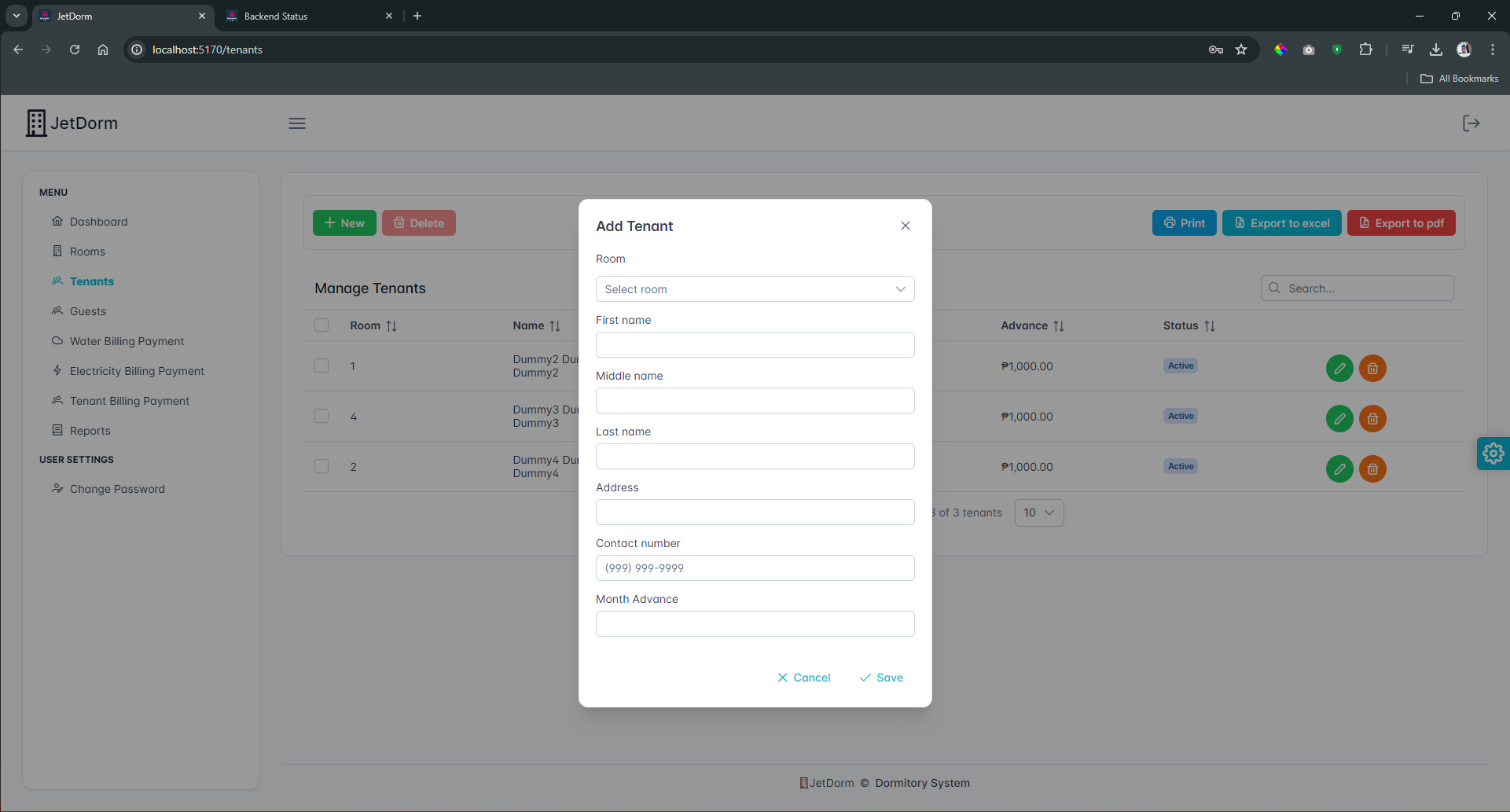
Task: Edit the Dummy2 tenant row
Action: [1339, 368]
